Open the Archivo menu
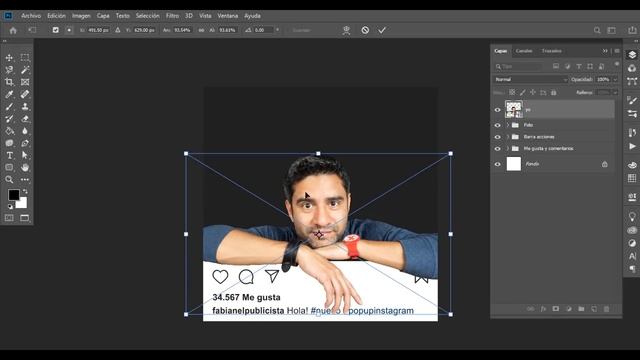640x360 pixels. click(x=31, y=16)
